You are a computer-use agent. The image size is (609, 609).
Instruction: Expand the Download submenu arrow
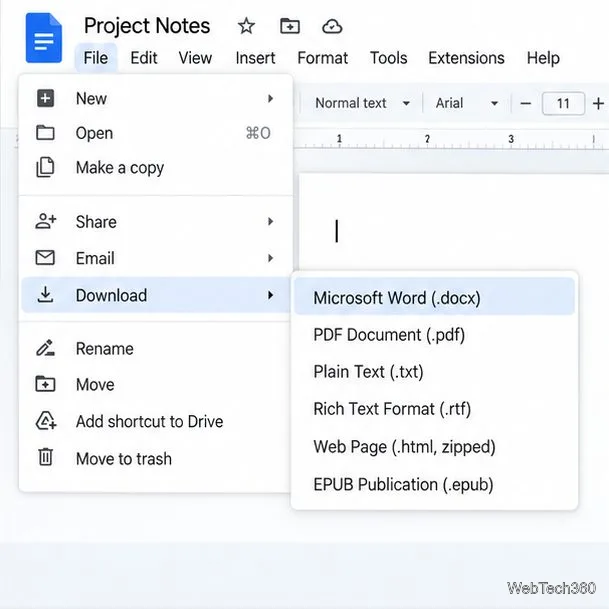(270, 295)
